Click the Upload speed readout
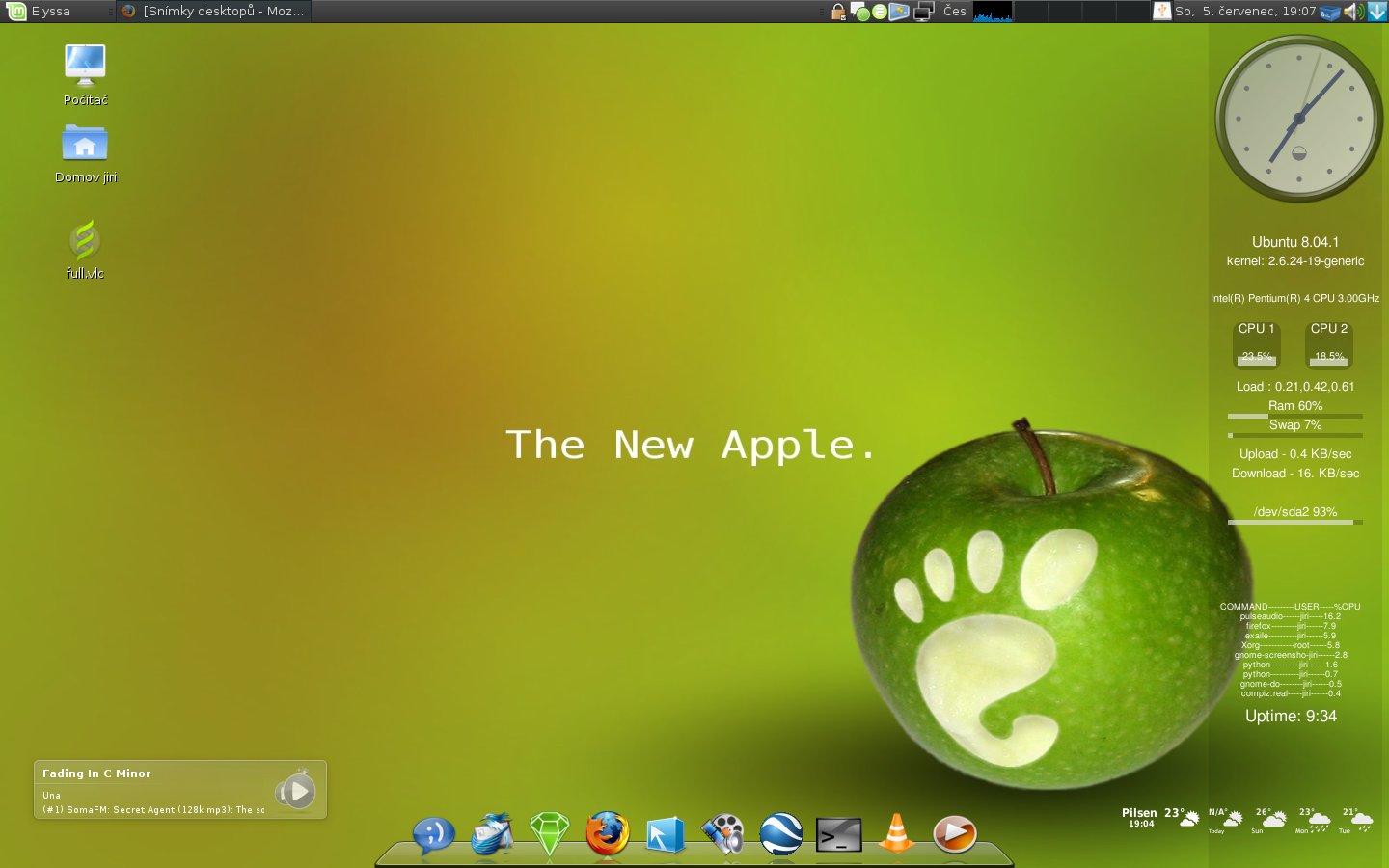Viewport: 1389px width, 868px height. click(1295, 454)
